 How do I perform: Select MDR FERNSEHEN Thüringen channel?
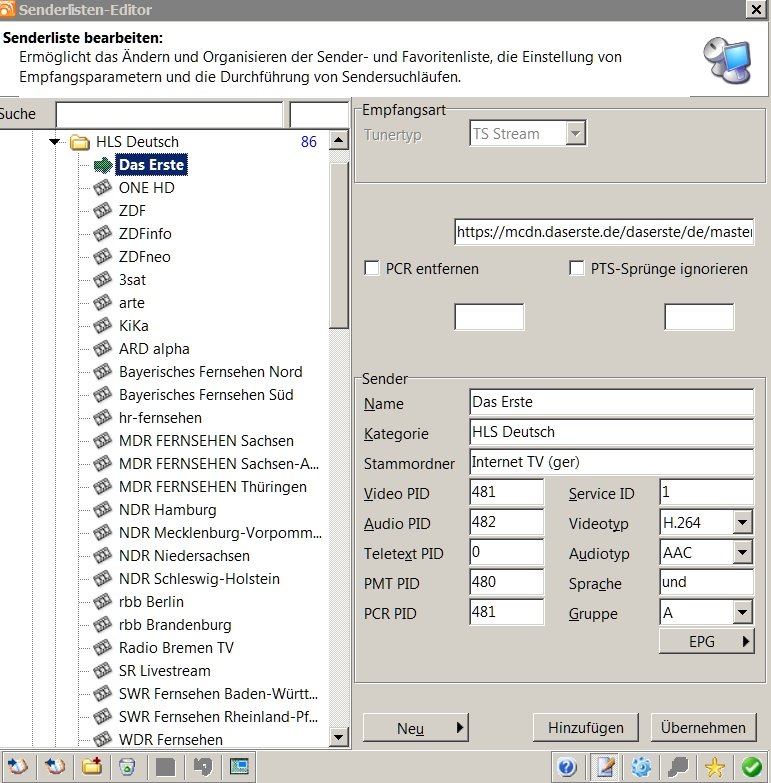pos(212,486)
